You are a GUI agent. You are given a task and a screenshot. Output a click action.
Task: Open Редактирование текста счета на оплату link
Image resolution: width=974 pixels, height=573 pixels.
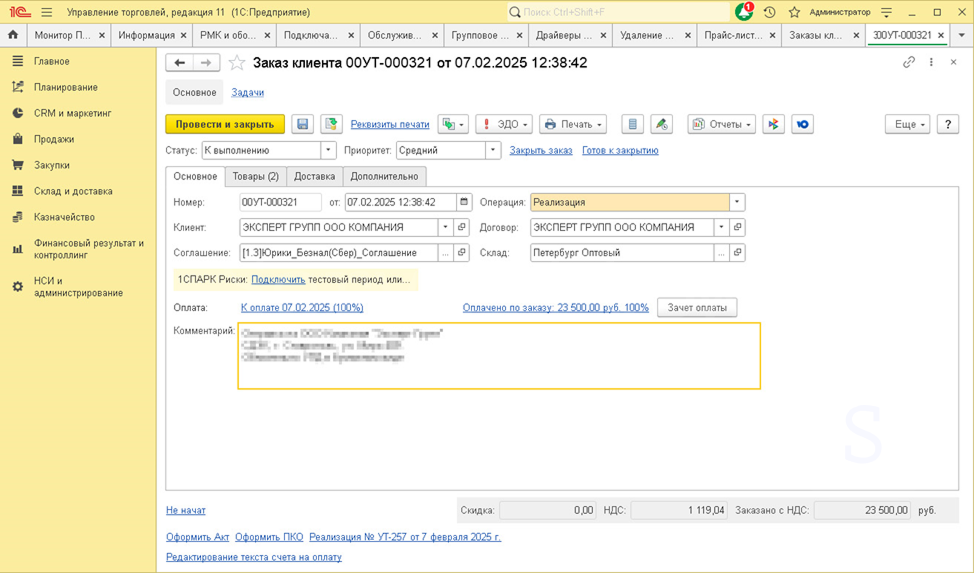coord(253,557)
